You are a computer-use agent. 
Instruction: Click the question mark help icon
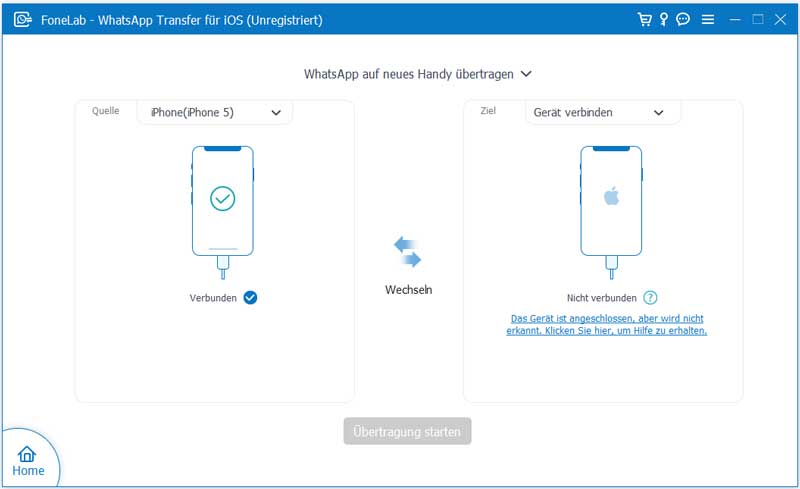(650, 297)
